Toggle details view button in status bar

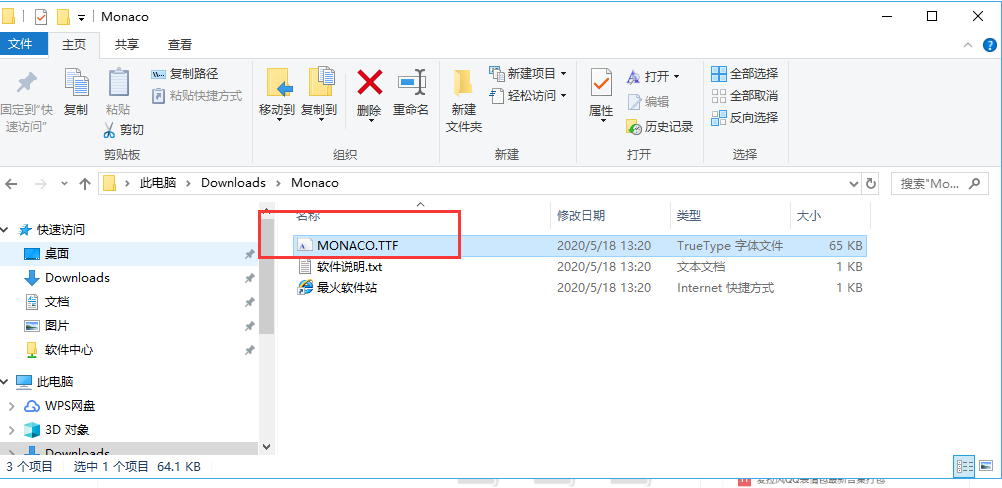click(x=964, y=467)
